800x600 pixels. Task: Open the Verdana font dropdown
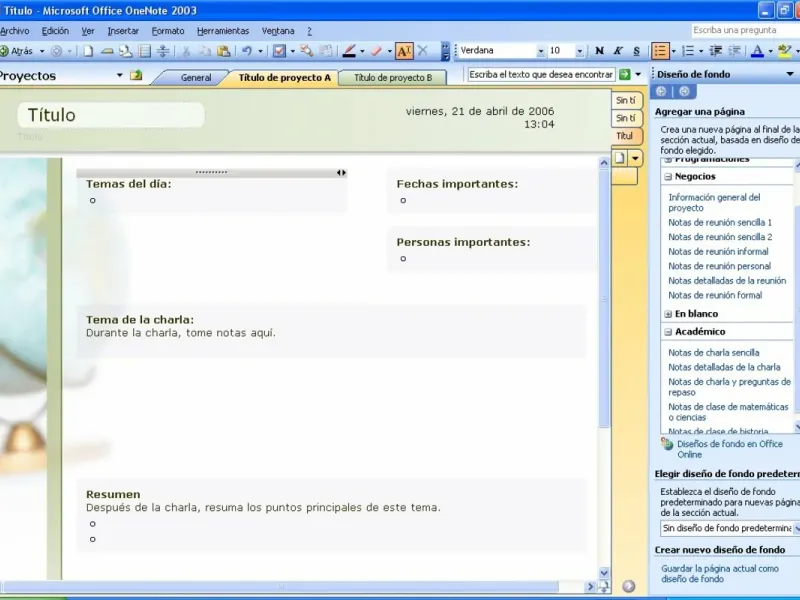click(540, 51)
